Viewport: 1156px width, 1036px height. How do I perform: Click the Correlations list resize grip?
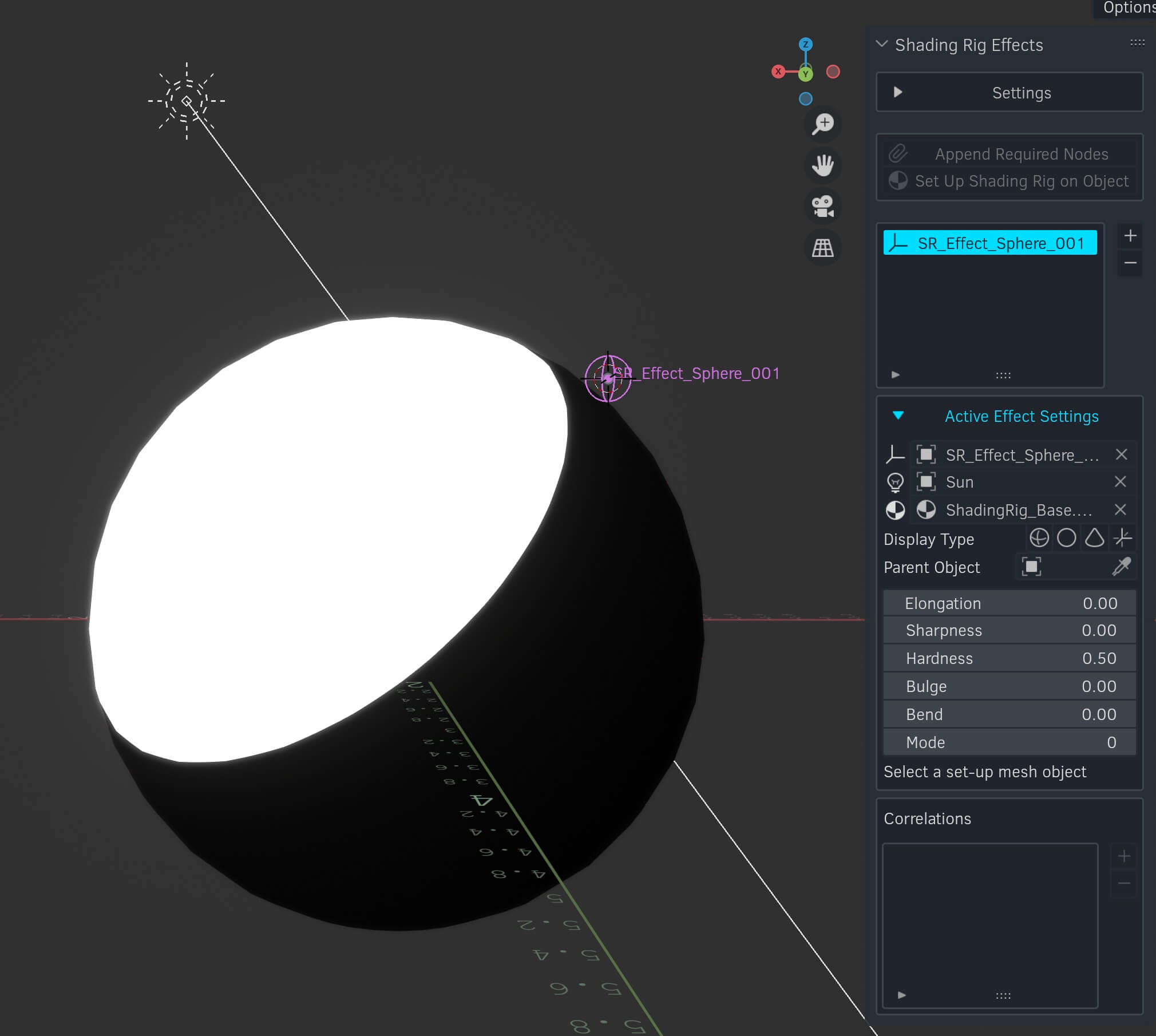pyautogui.click(x=1003, y=996)
